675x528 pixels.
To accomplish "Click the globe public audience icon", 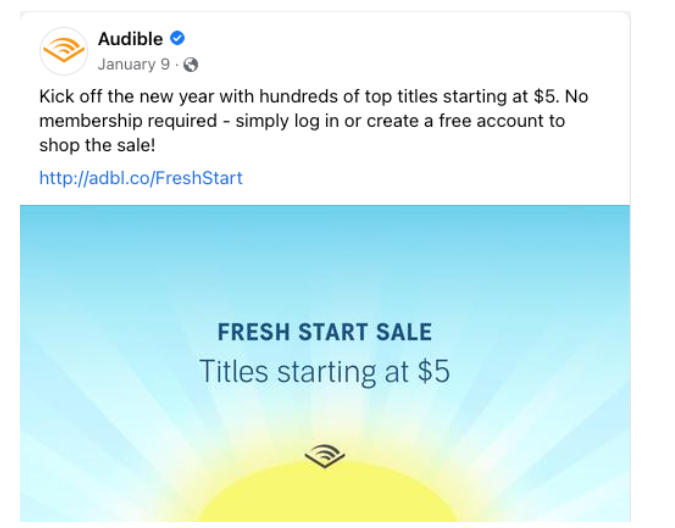I will pyautogui.click(x=191, y=65).
